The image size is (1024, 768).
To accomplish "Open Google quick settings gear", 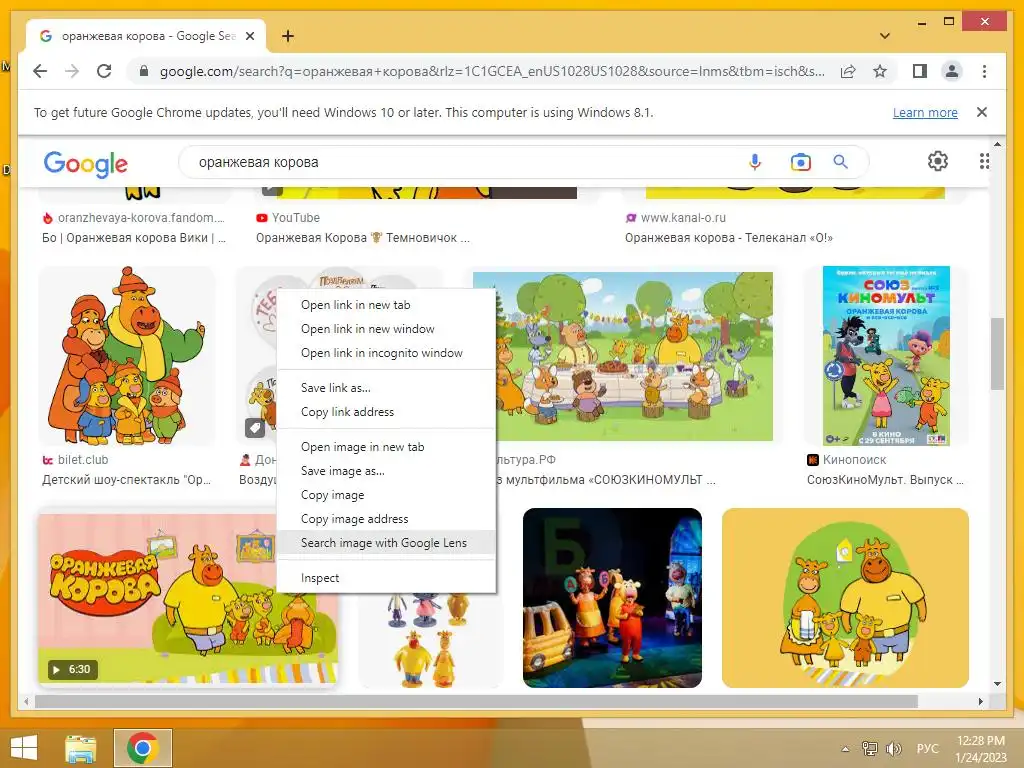I will click(938, 161).
